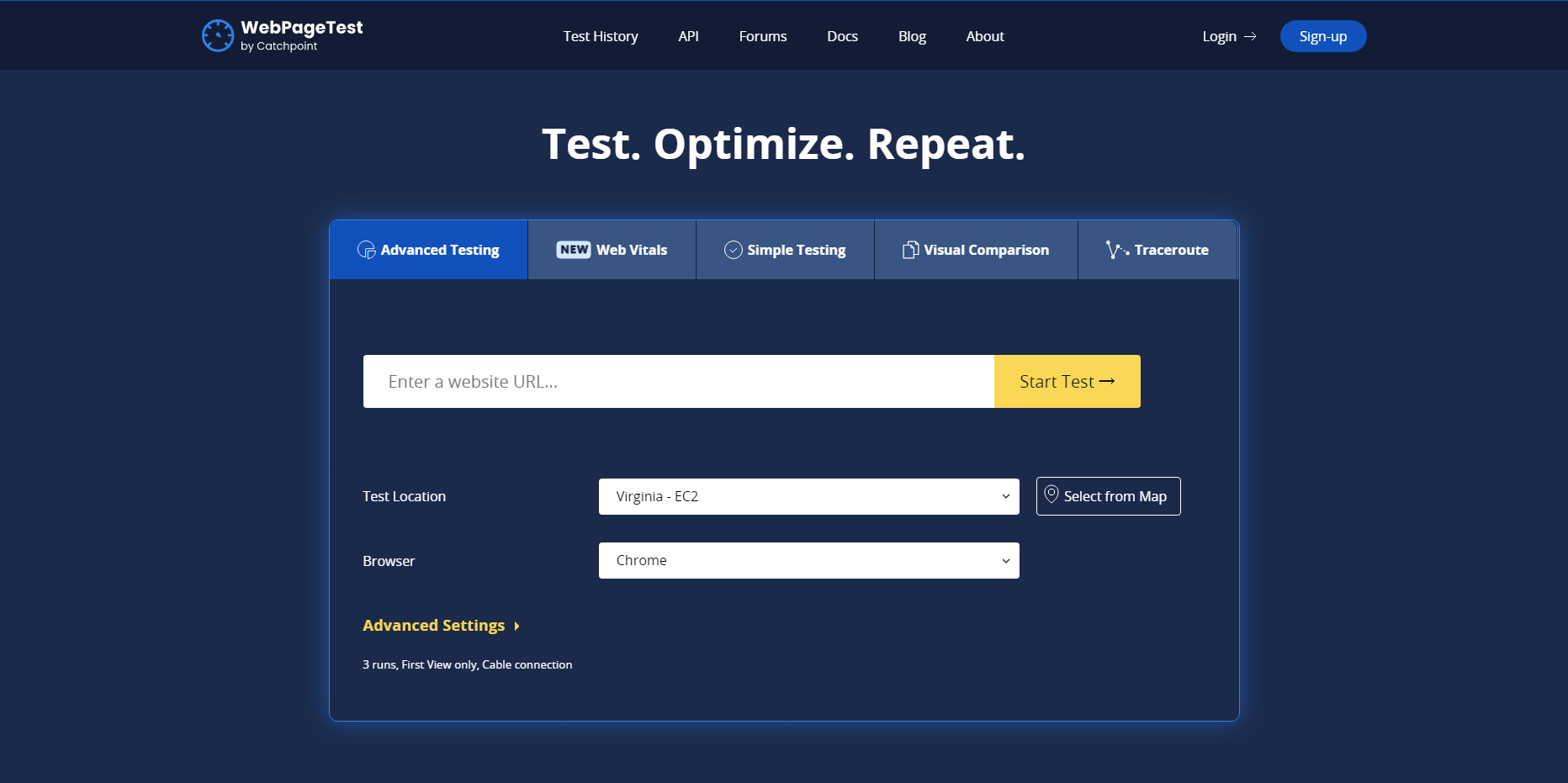Click the WebPageTest stopwatch logo icon
This screenshot has height=783, width=1568.
(218, 36)
